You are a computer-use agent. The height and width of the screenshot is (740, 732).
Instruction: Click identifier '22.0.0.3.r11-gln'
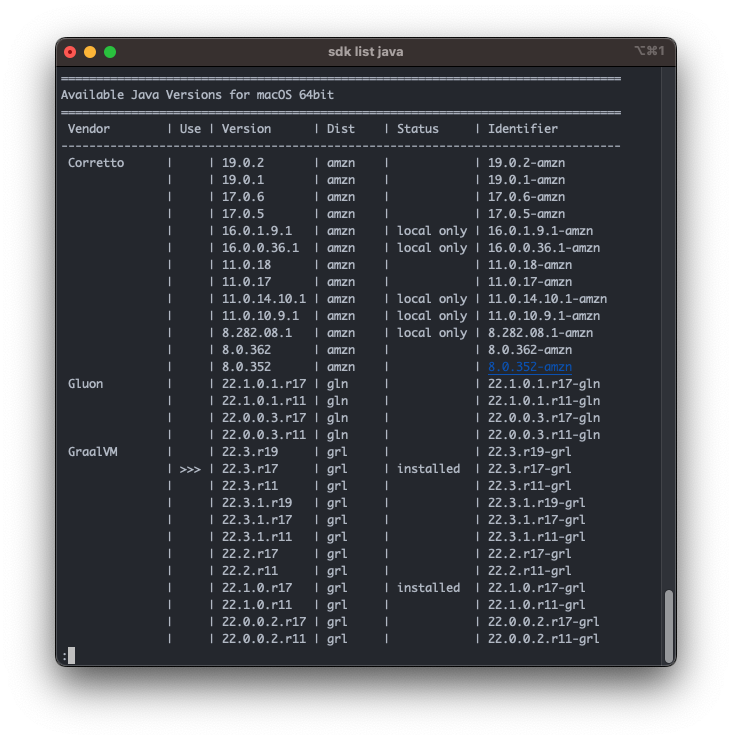point(544,435)
